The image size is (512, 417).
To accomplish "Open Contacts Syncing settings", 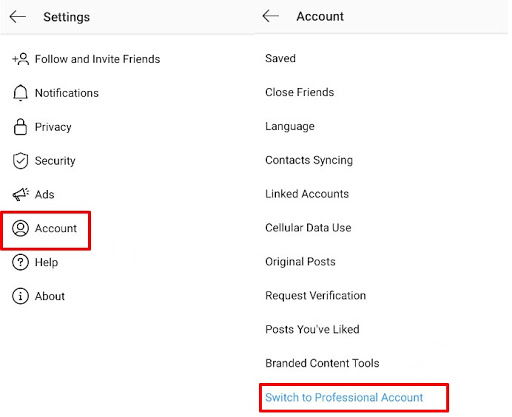I will pos(309,160).
